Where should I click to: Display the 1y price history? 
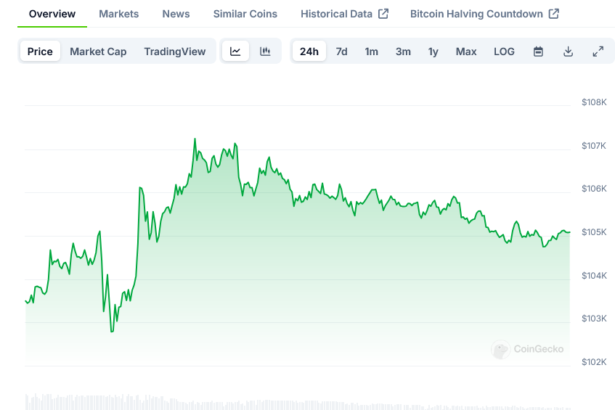click(433, 51)
